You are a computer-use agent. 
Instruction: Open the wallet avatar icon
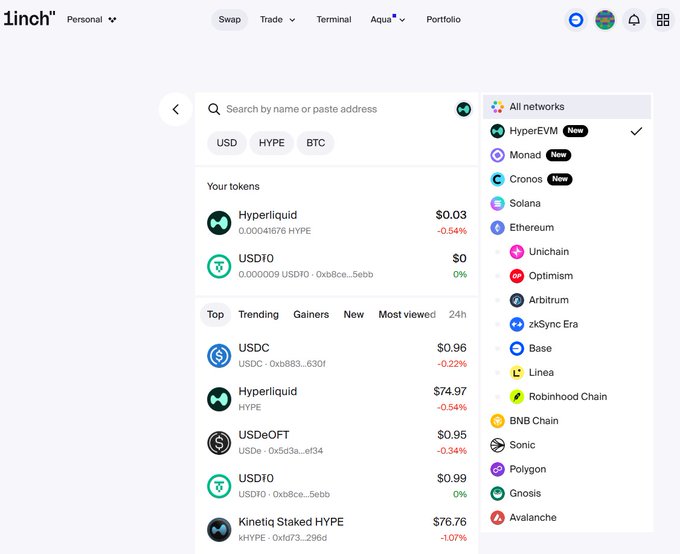tap(605, 20)
